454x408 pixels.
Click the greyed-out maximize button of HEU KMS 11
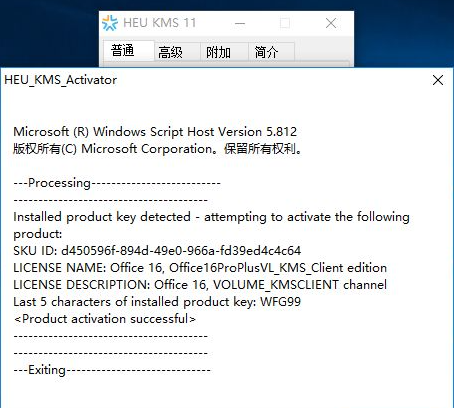[x=285, y=23]
